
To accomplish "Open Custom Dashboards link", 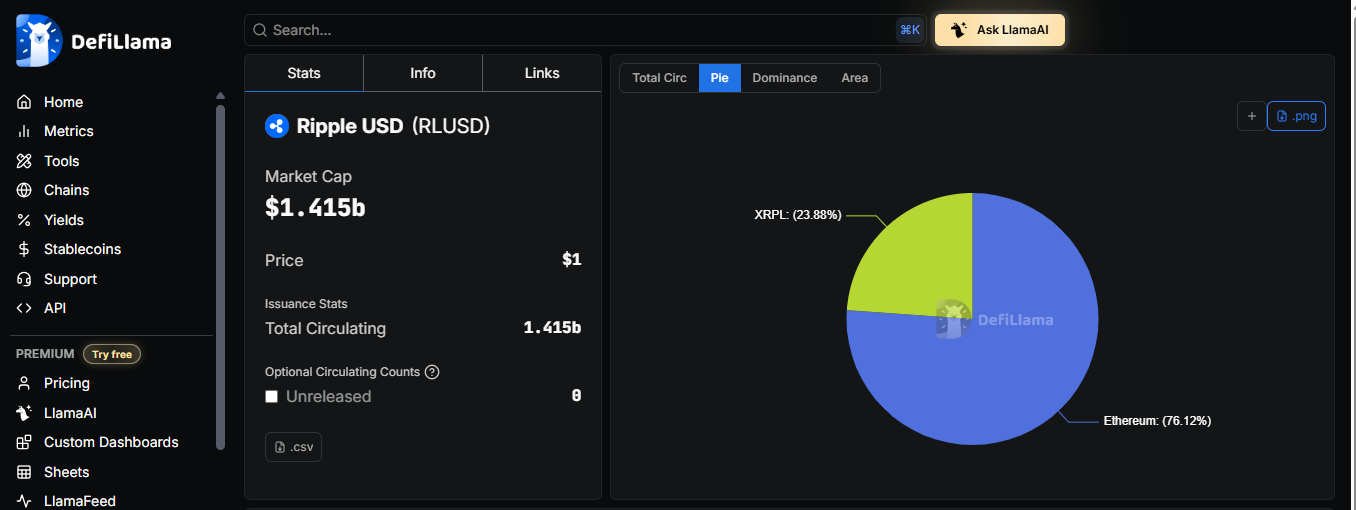I will [x=111, y=442].
